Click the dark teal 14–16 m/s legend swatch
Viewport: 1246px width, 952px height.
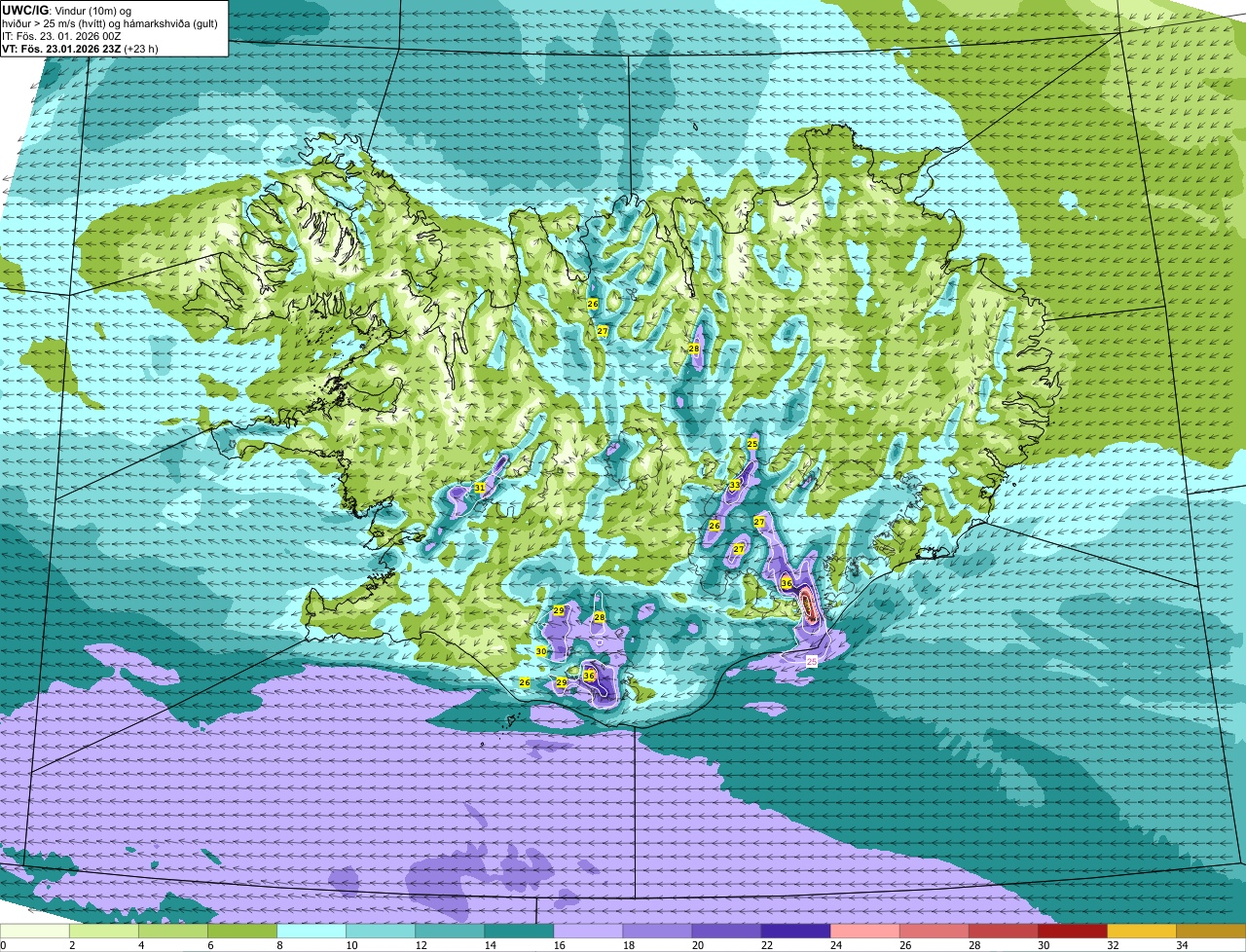pos(519,931)
